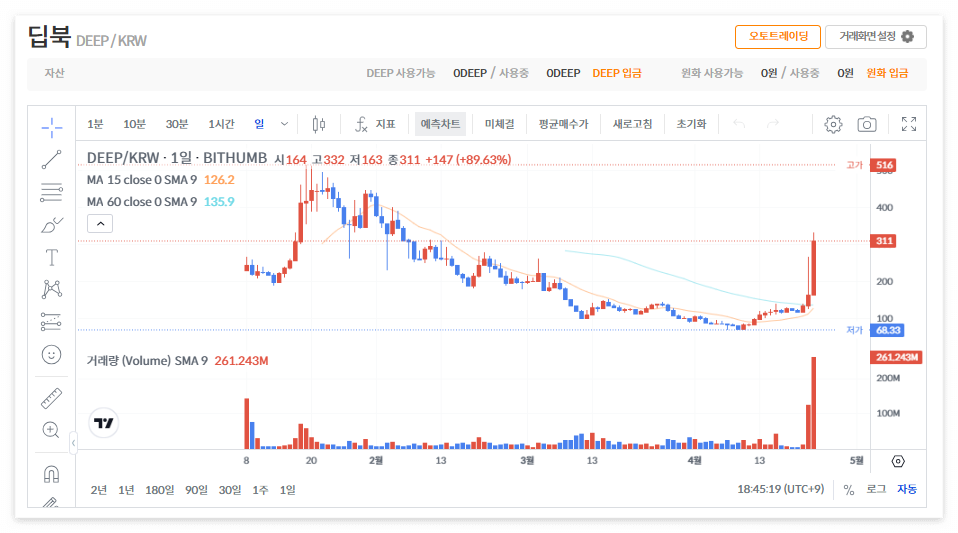Viewport: 958px width, 533px height.
Task: Take a chart snapshot with camera icon
Action: [866, 125]
